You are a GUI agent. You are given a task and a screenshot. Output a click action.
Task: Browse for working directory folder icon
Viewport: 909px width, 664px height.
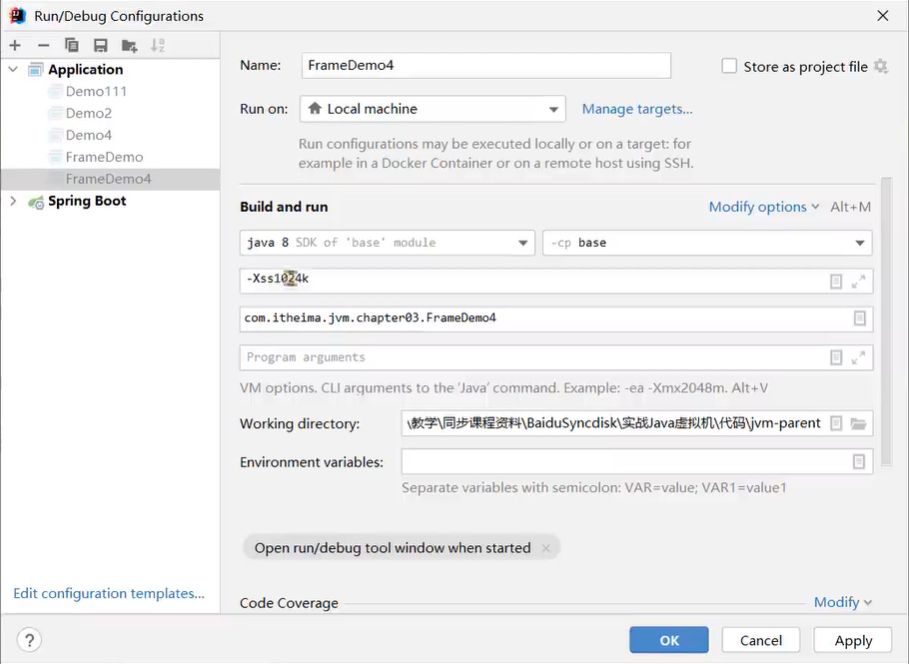[858, 424]
